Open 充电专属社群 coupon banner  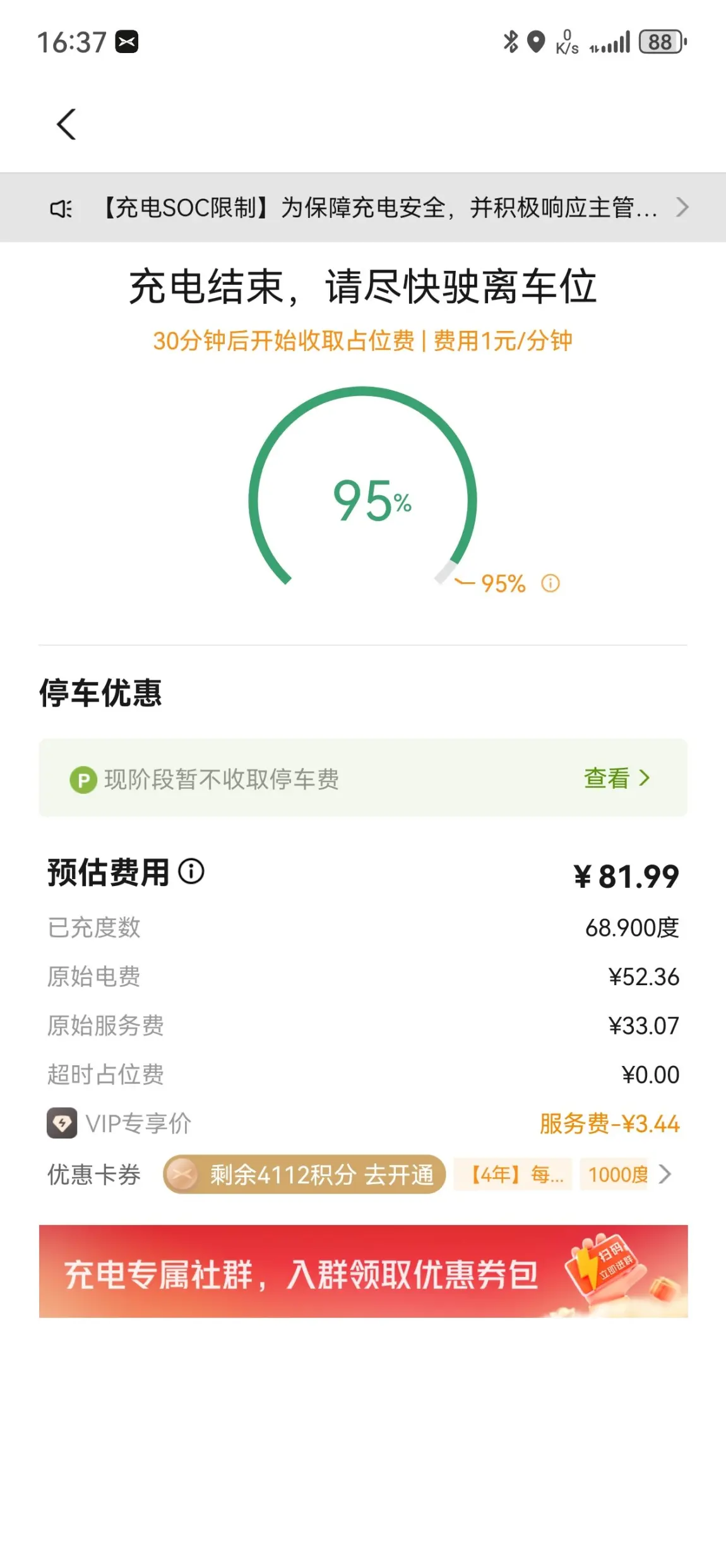[x=363, y=1271]
